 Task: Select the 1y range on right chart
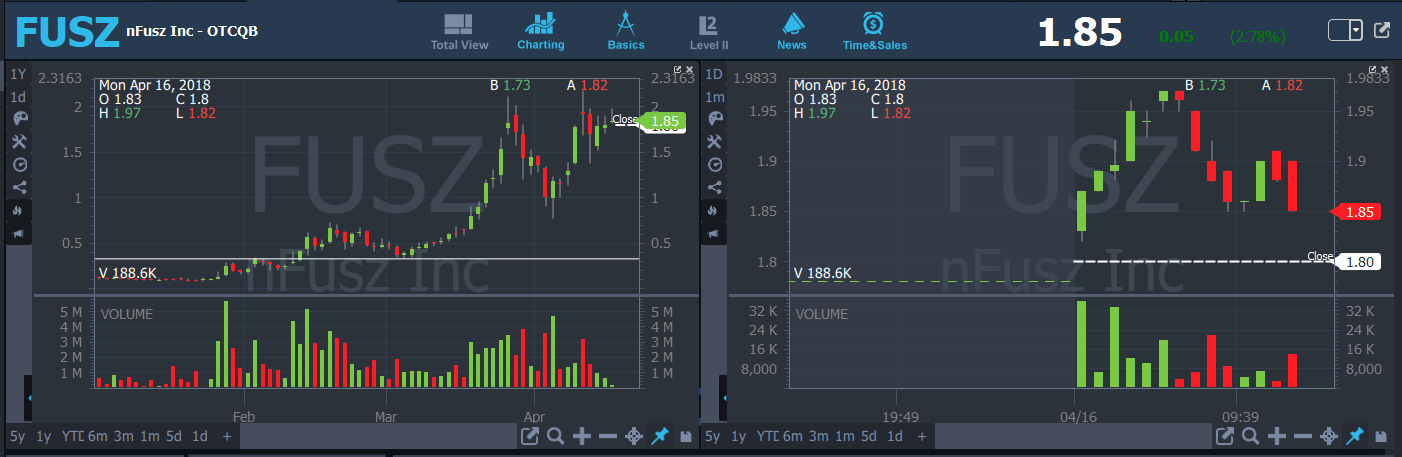click(738, 436)
